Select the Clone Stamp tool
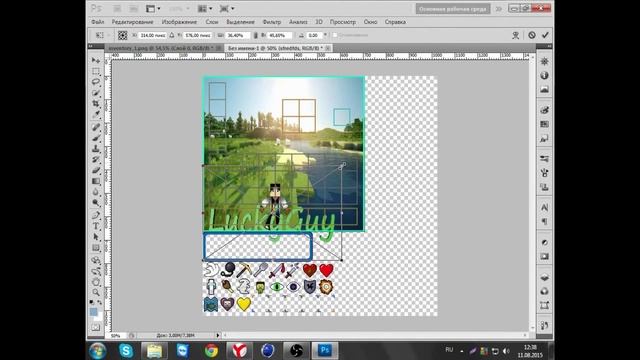Screen dimensions: 640x360 pos(96,149)
